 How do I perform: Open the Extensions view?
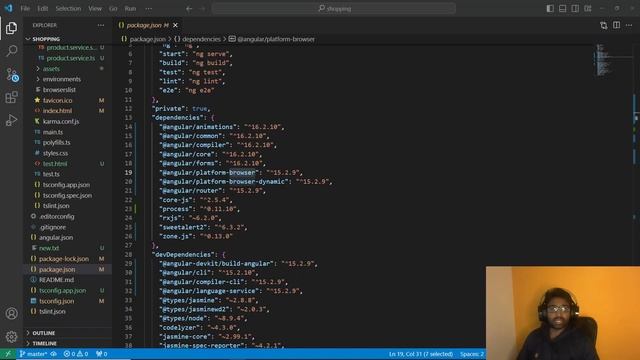tap(11, 97)
